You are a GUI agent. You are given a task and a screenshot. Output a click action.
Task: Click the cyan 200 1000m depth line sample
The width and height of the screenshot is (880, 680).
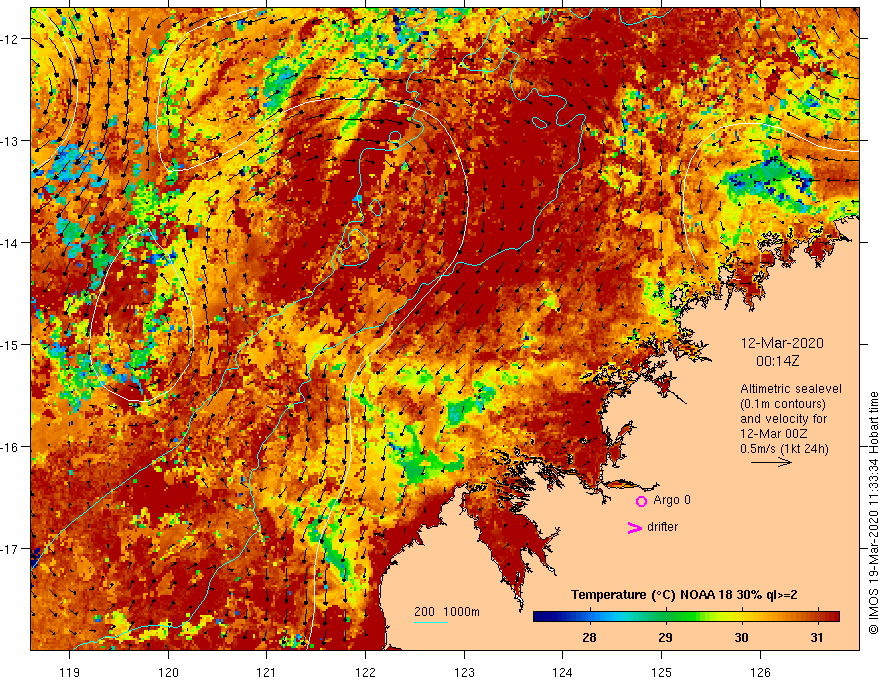tap(431, 622)
